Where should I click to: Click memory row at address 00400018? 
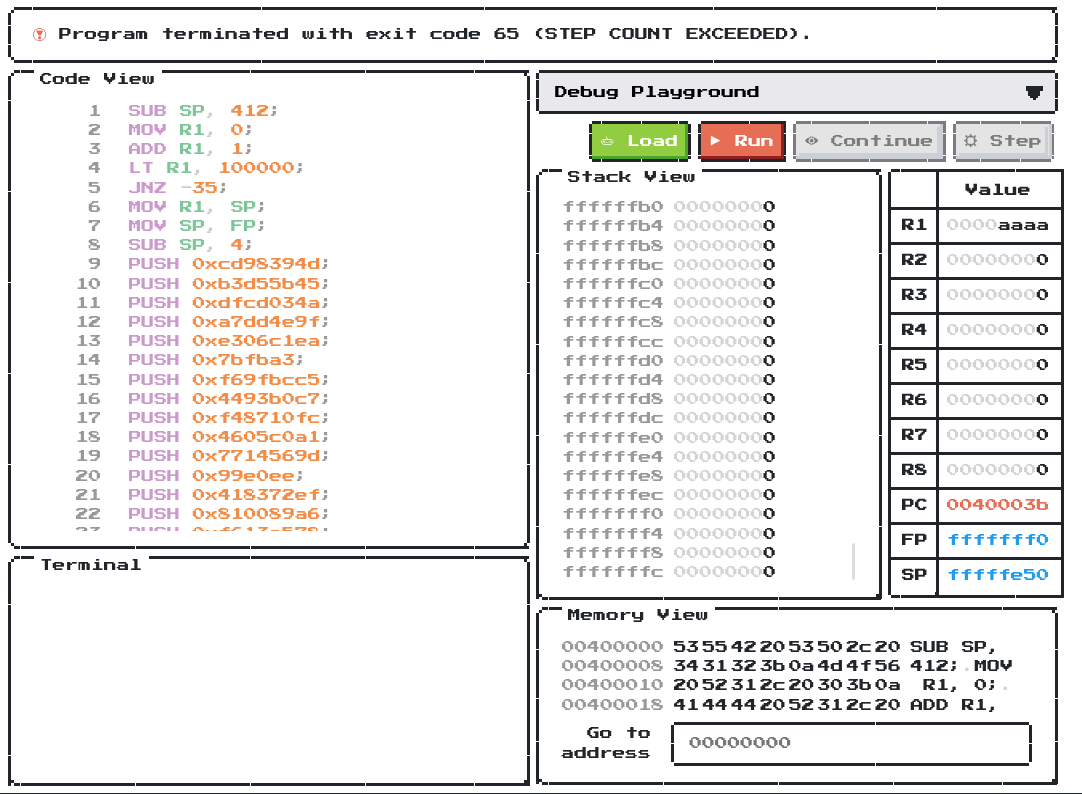tap(780, 705)
